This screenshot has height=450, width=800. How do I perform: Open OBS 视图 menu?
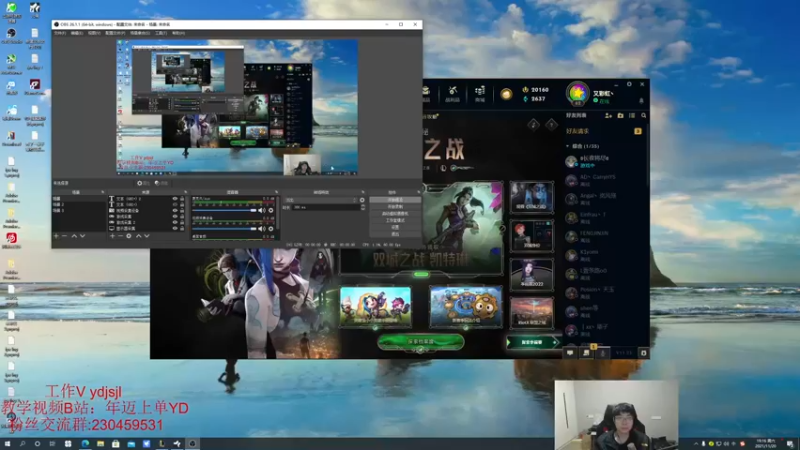(94, 33)
